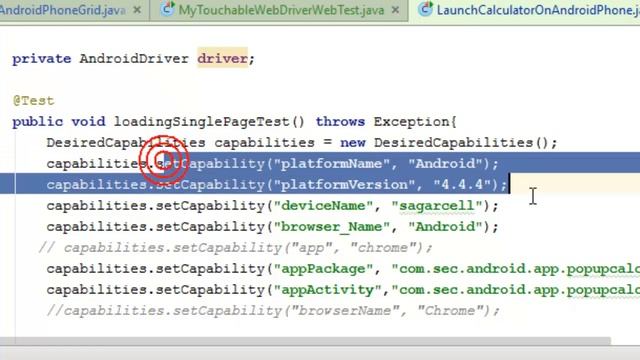Click the 'AndroidDriver' type name
640x360 pixels.
(134, 58)
